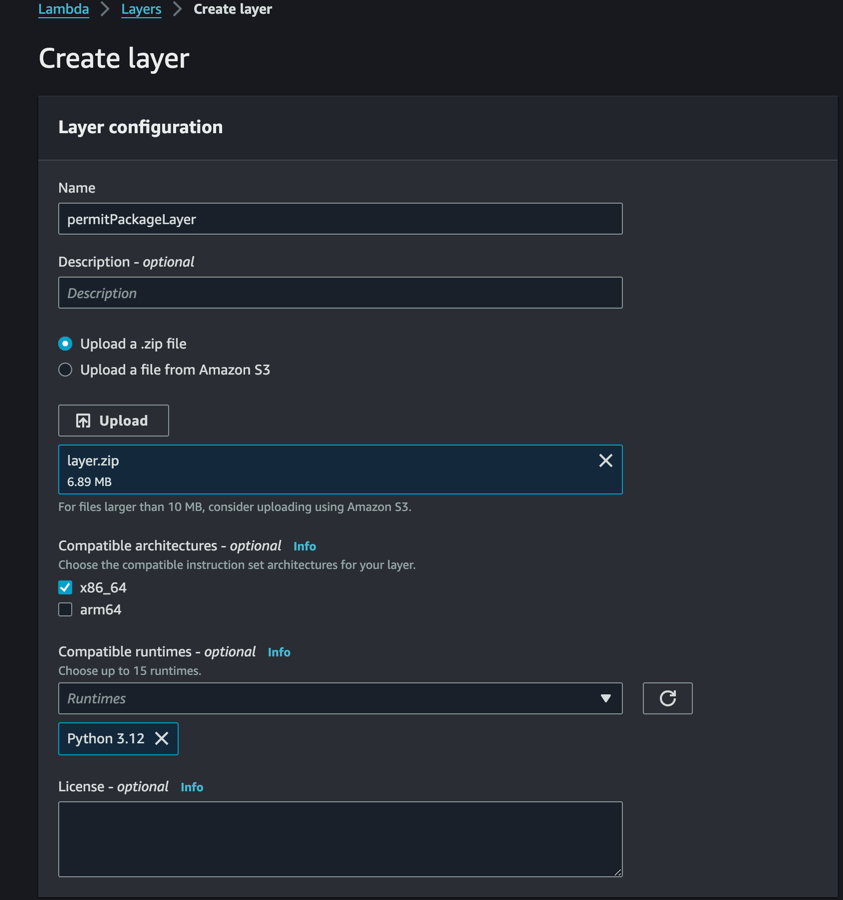Select Upload a file from Amazon S3

[x=64, y=369]
